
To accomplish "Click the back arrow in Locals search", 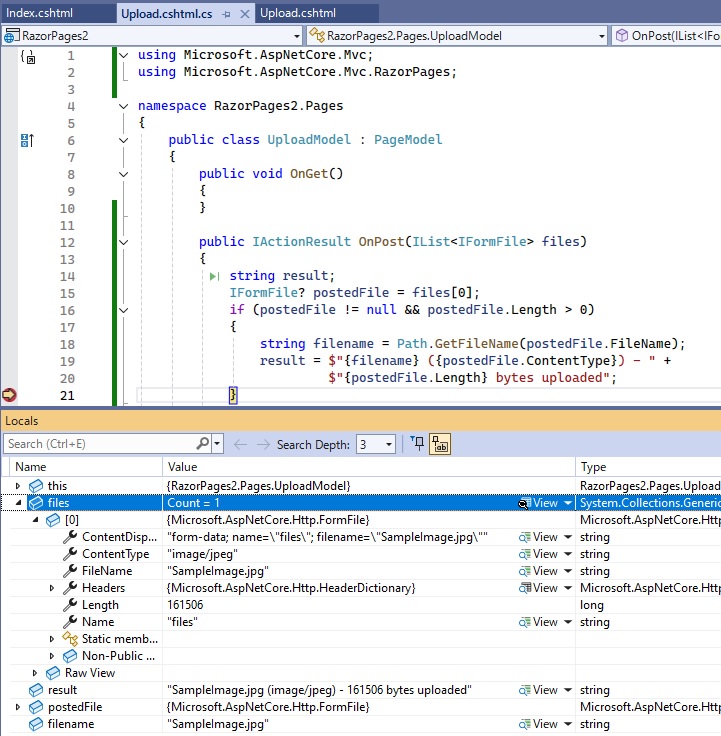I will point(240,444).
